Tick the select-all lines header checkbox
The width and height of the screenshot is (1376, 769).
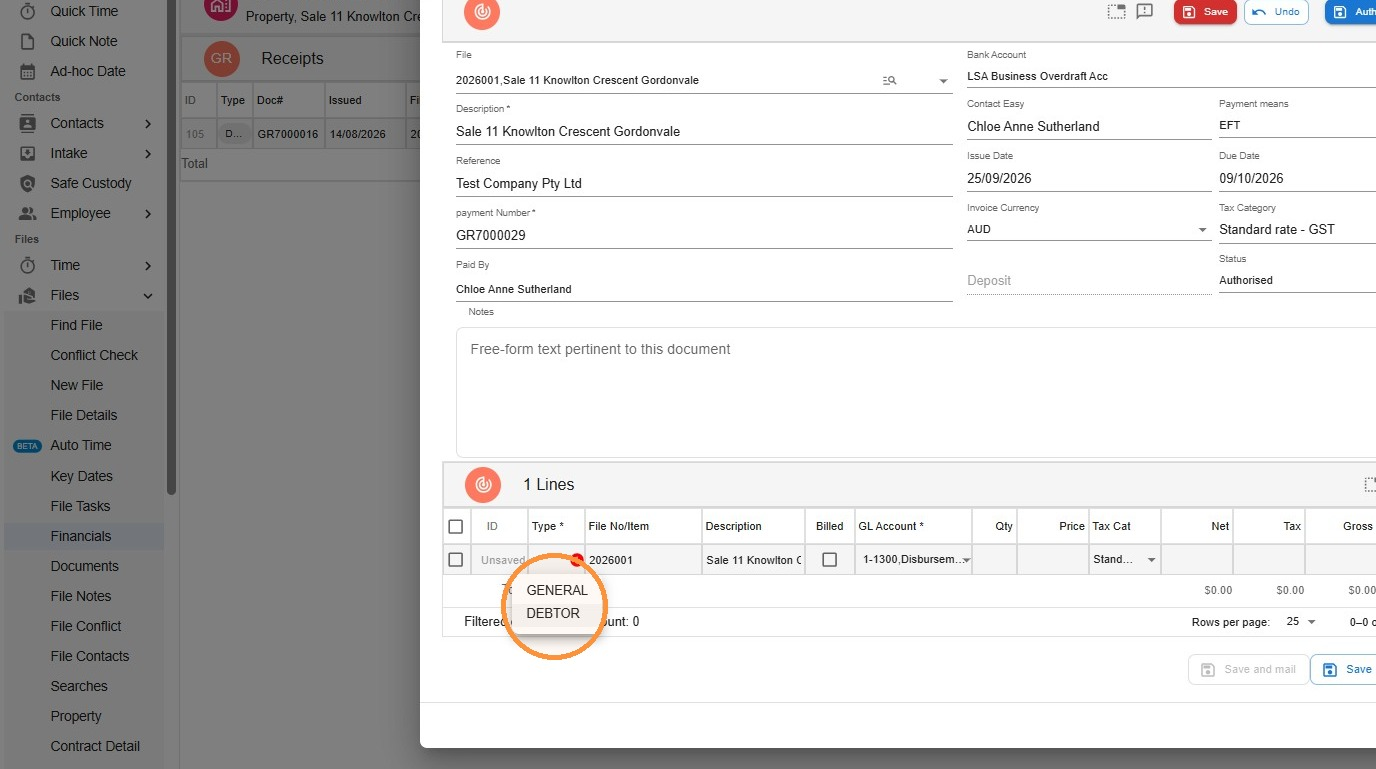tap(456, 526)
